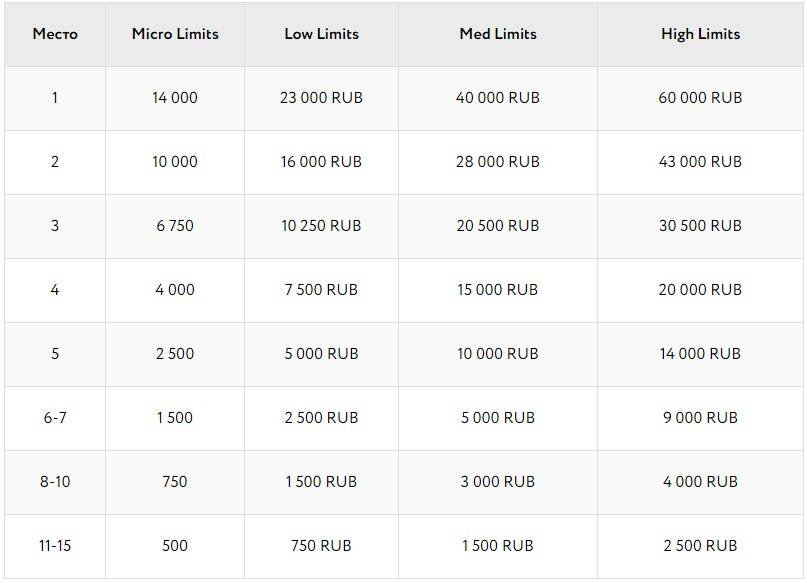This screenshot has width=807, height=583.
Task: Click the Место column header
Action: (55, 34)
